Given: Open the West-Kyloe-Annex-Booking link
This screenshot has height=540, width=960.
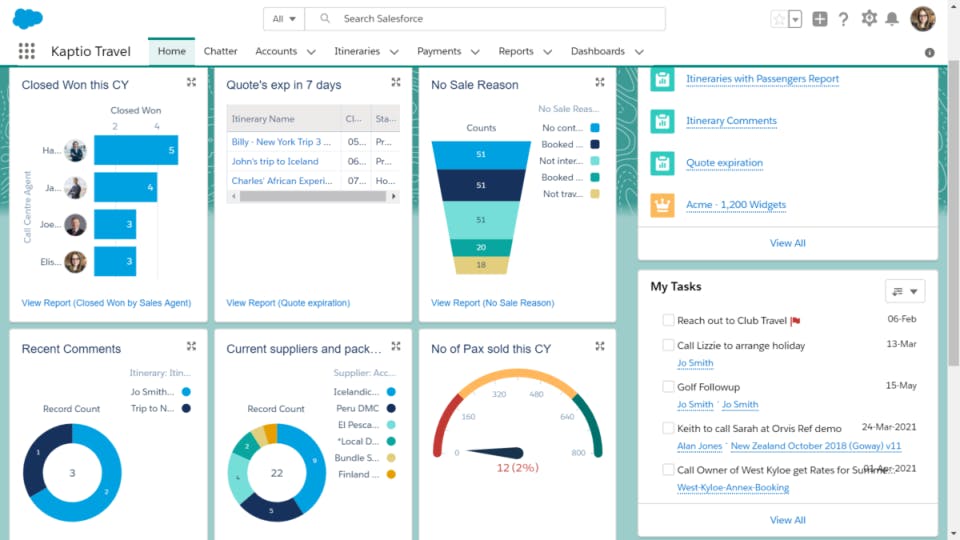Looking at the screenshot, I should [x=733, y=487].
